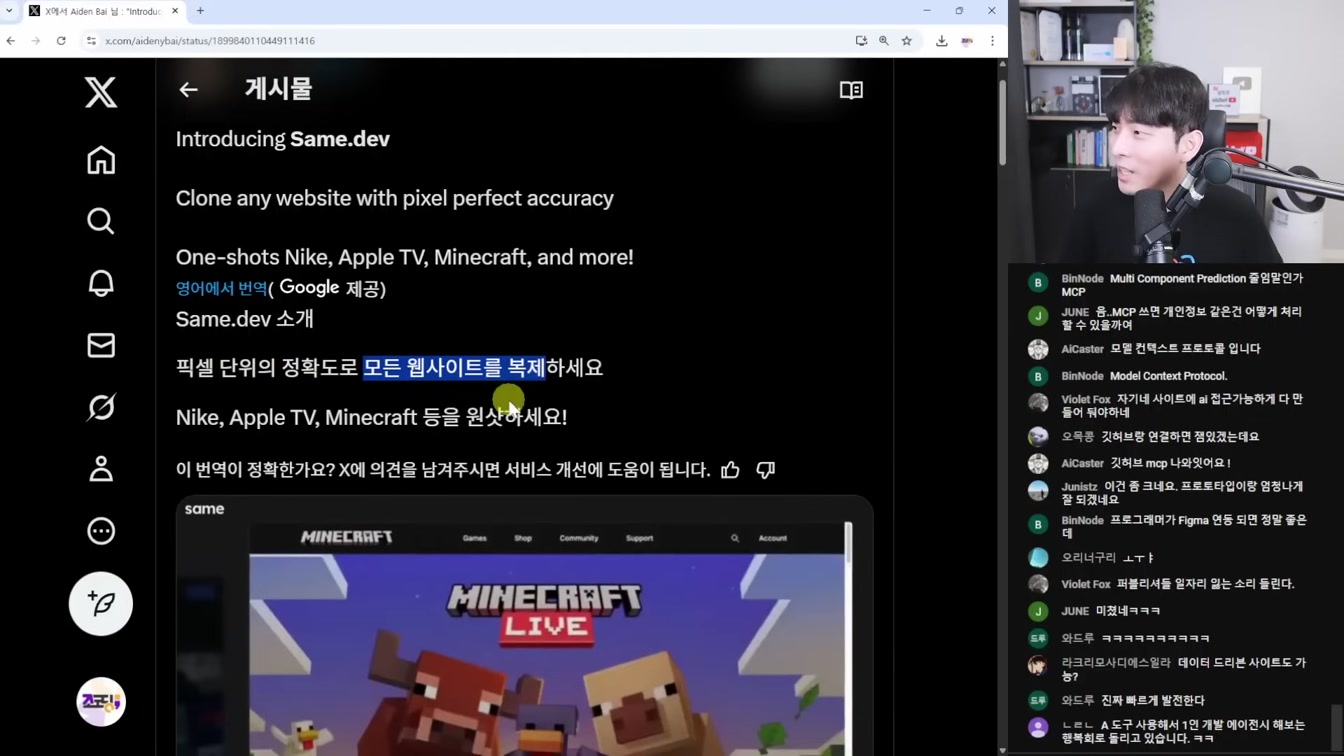Click 오리너구리 chat avatar
1344x756 pixels.
1038,558
